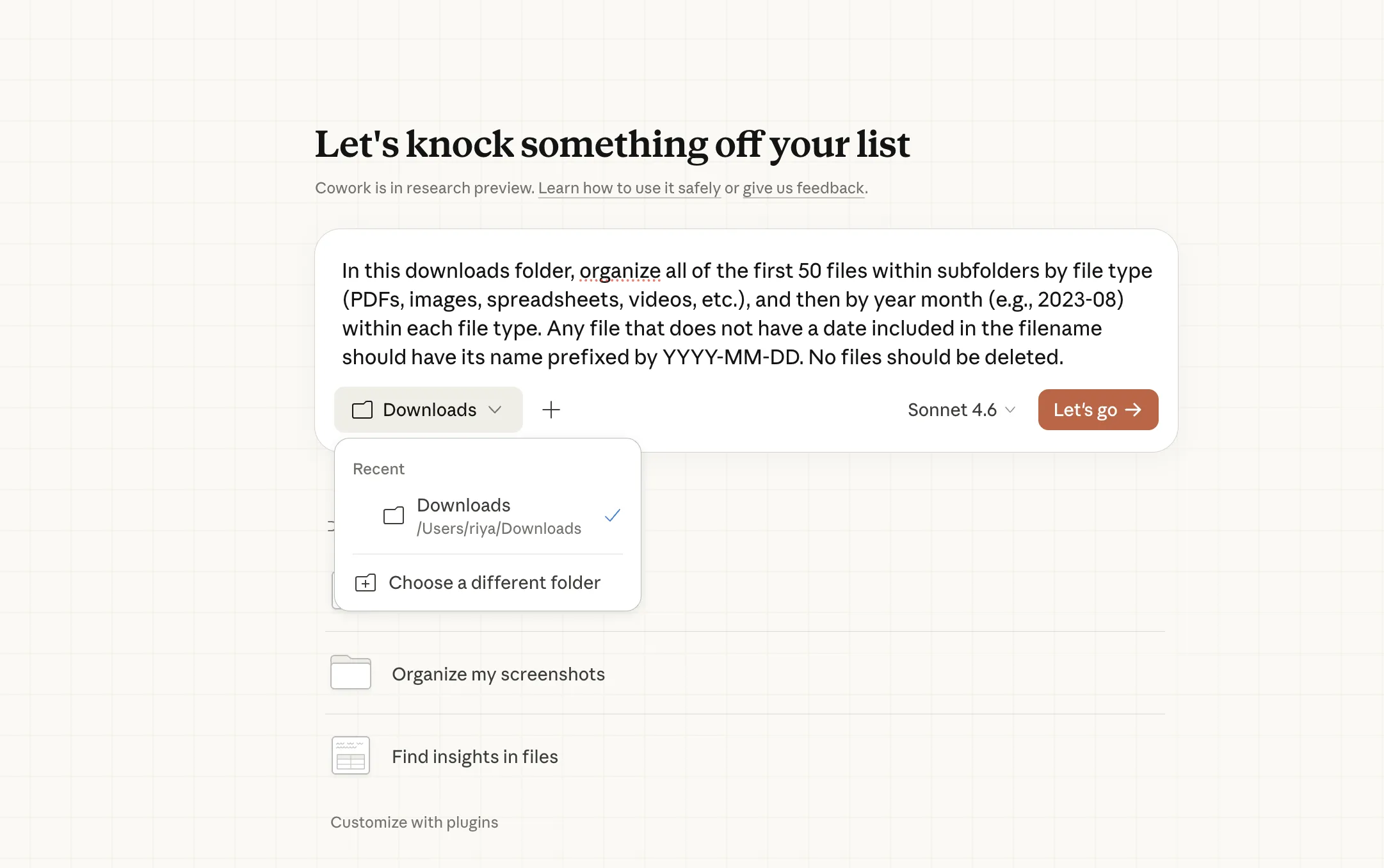This screenshot has width=1384, height=868.
Task: Choose a different folder from the menu
Action: pyautogui.click(x=494, y=583)
